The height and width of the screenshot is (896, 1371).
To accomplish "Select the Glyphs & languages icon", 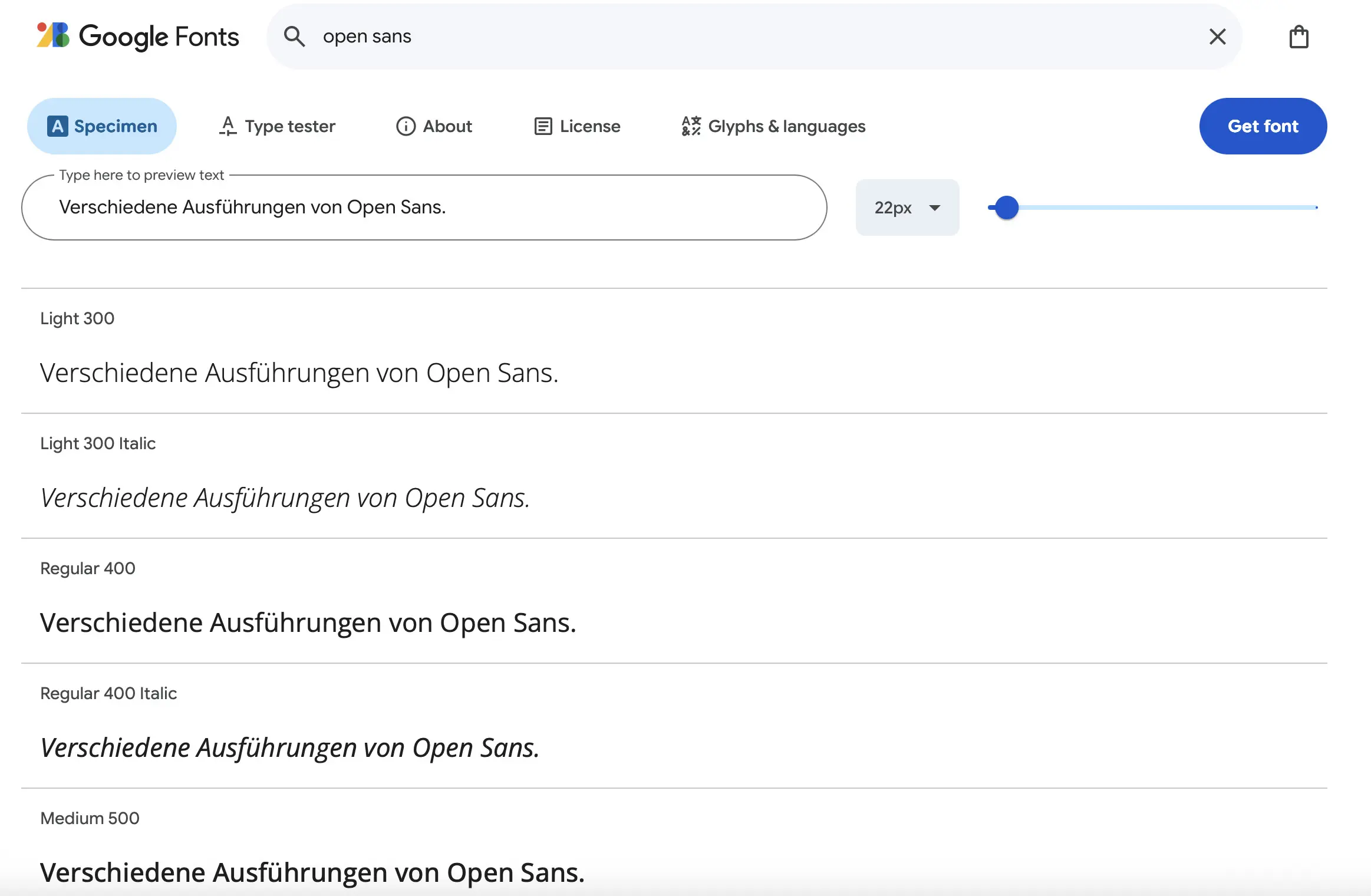I will pyautogui.click(x=691, y=126).
